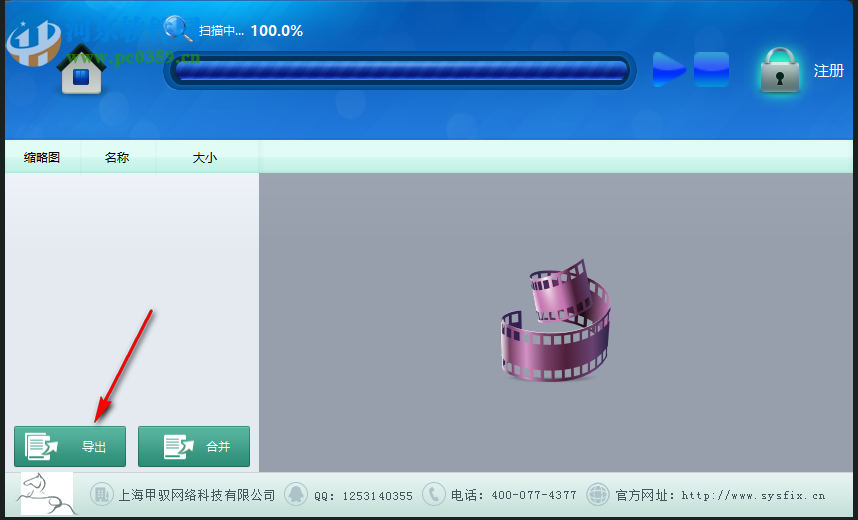The width and height of the screenshot is (858, 520).
Task: Click the globe website icon
Action: [x=598, y=495]
